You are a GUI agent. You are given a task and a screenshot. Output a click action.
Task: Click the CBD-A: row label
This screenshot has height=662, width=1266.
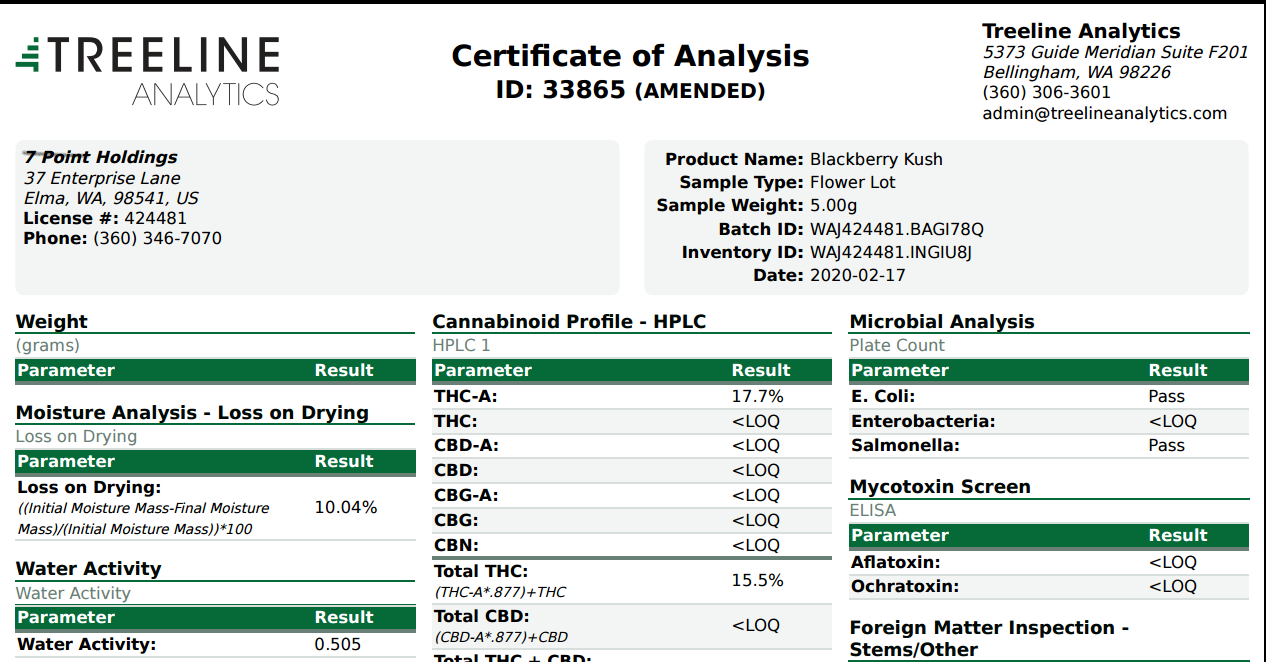(x=466, y=445)
